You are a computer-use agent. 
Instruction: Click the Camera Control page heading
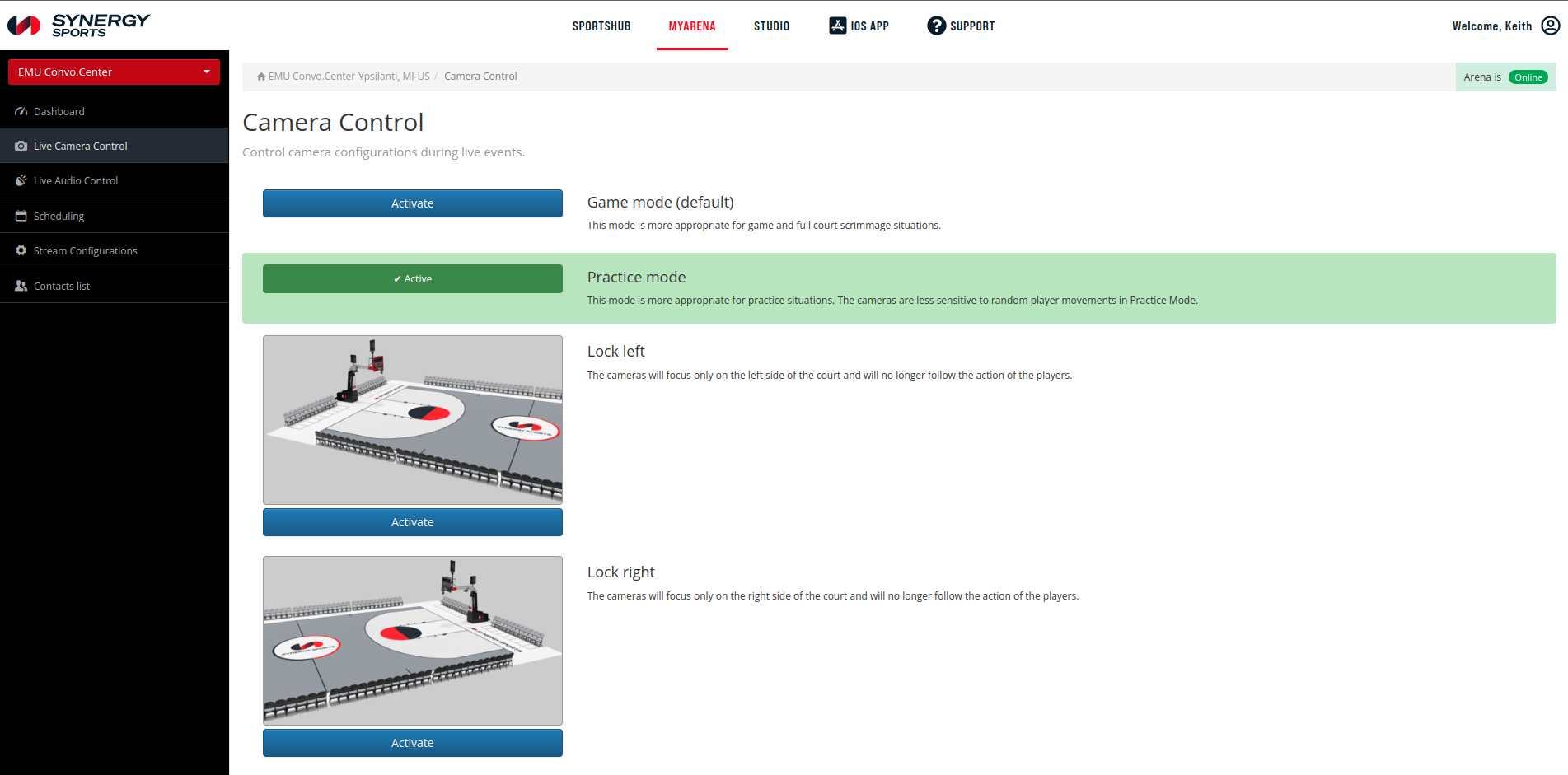333,122
